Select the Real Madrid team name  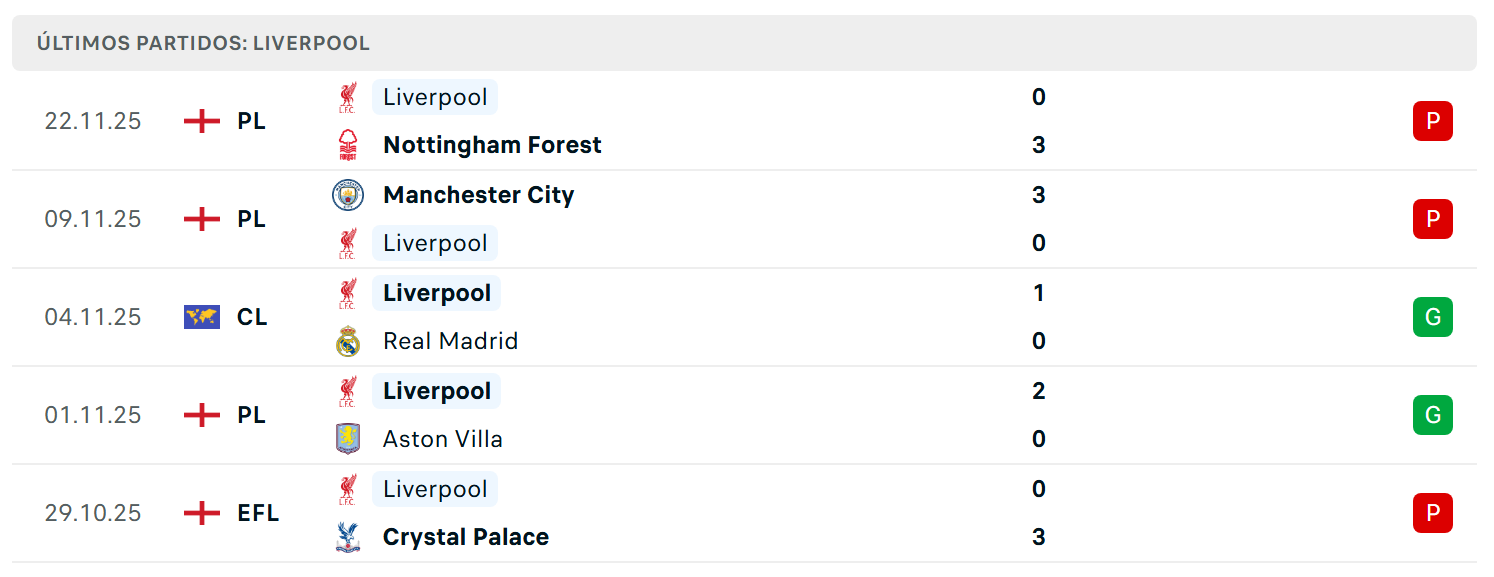pos(450,341)
